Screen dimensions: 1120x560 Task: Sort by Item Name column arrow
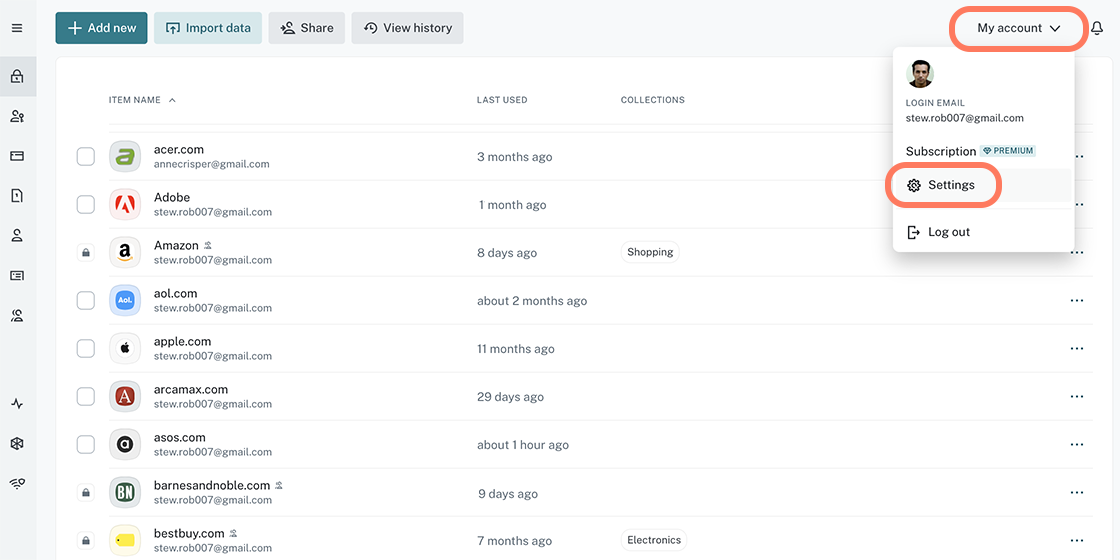[172, 100]
